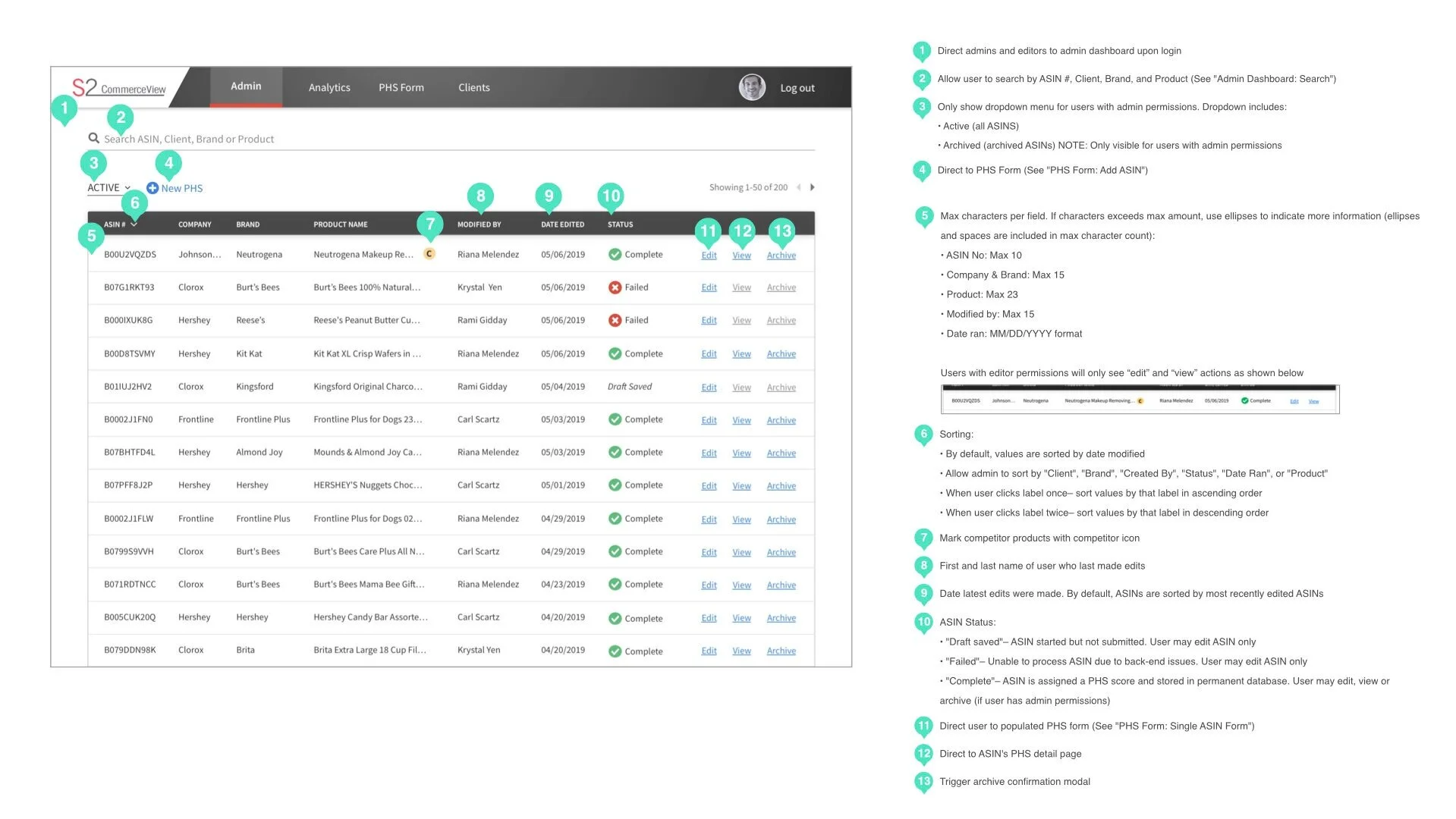Open the PHS Form tab
1456x819 pixels.
tap(401, 87)
